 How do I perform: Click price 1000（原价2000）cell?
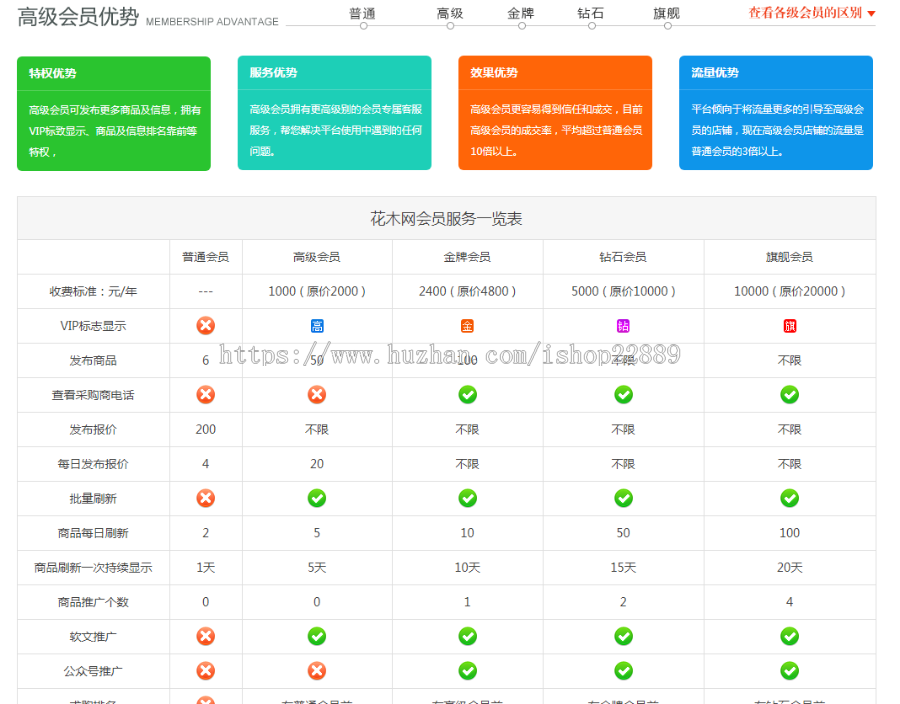pos(317,291)
